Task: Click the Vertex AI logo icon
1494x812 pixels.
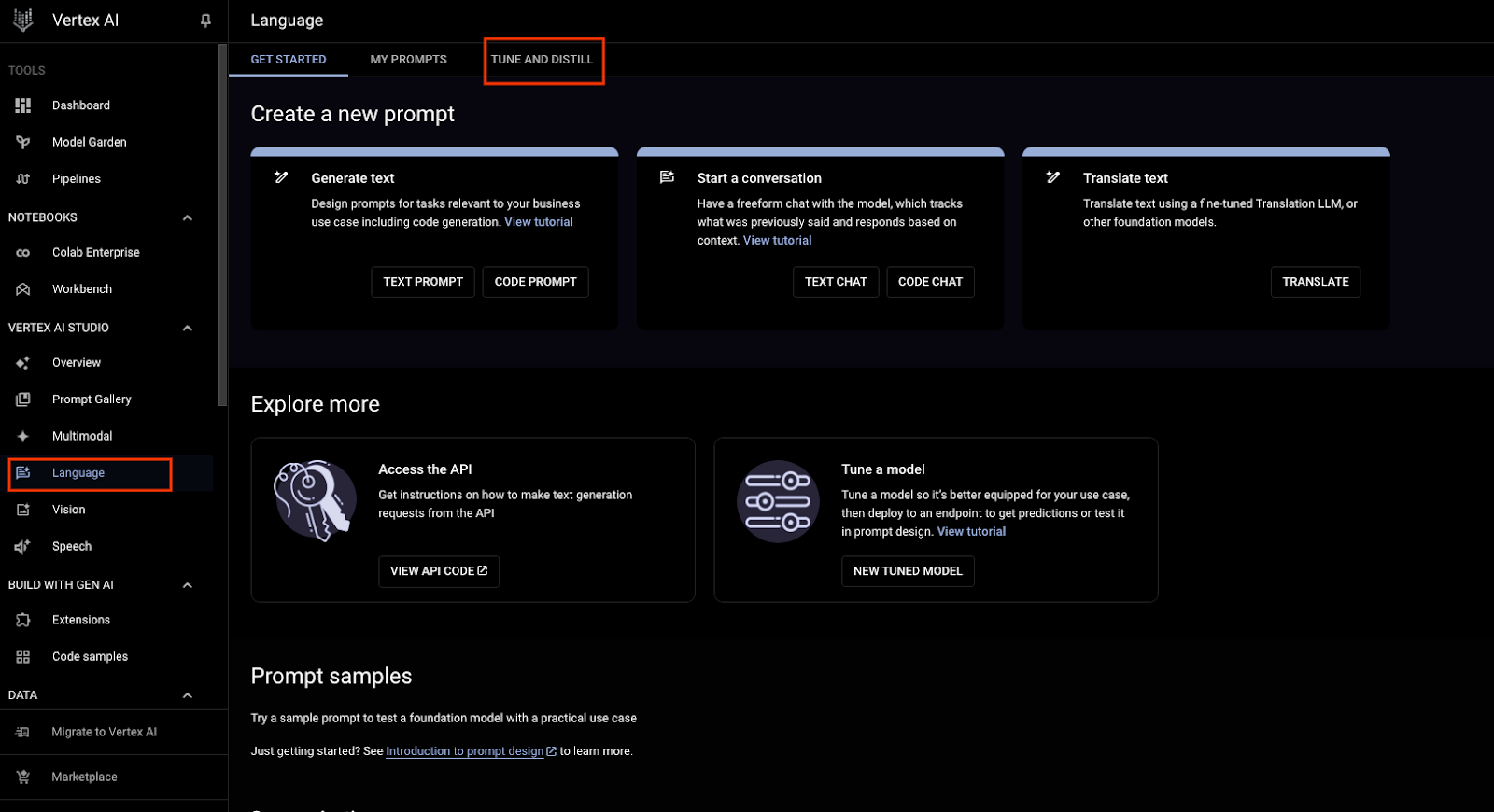Action: click(x=23, y=20)
